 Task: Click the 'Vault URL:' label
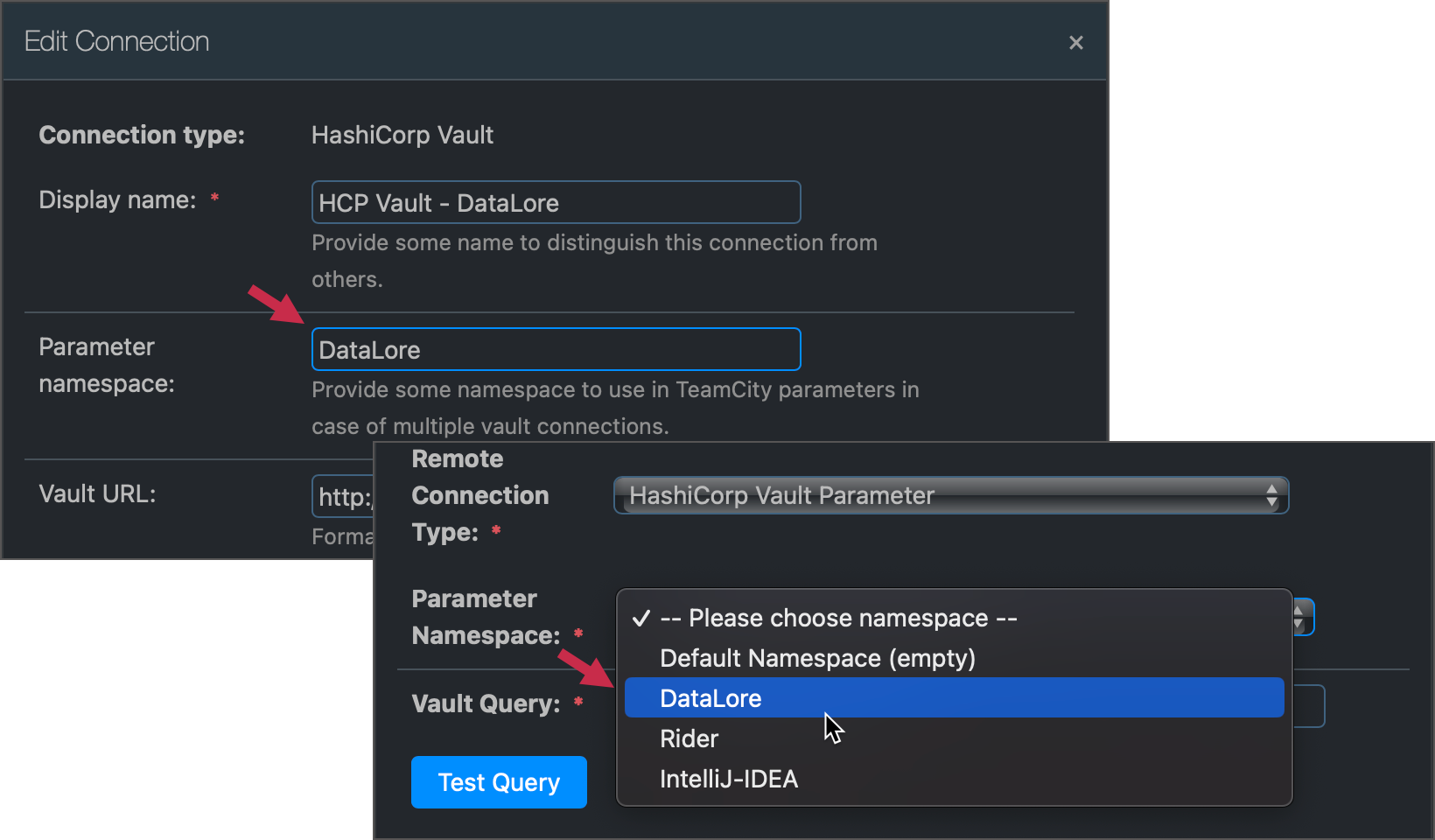point(97,494)
